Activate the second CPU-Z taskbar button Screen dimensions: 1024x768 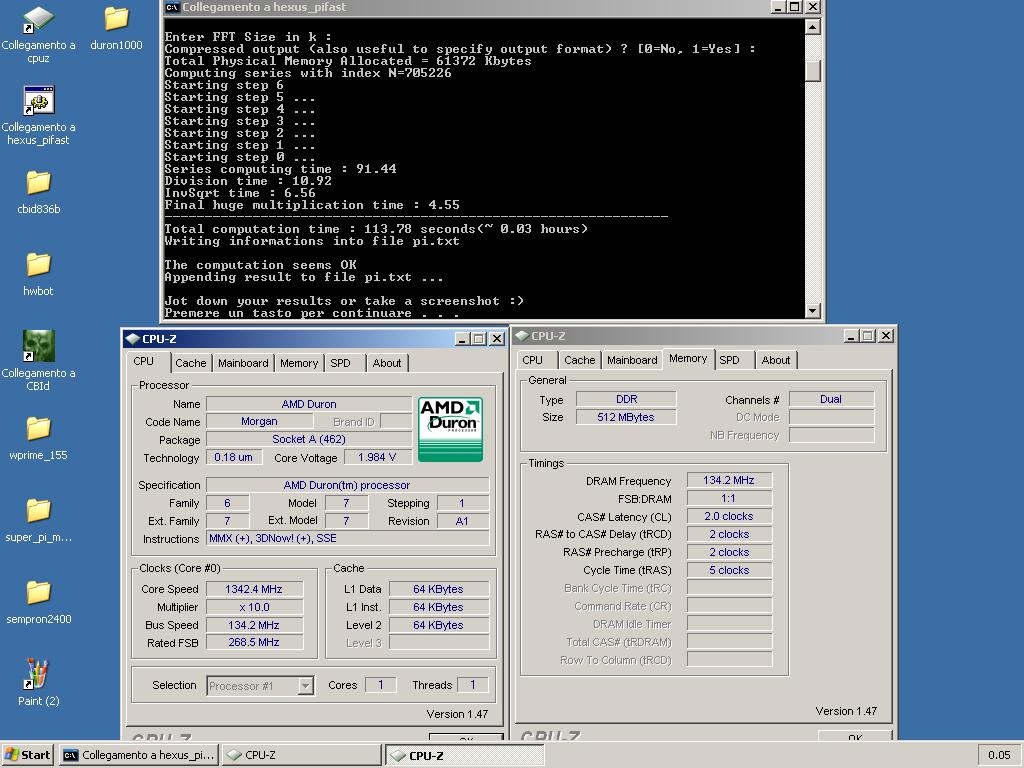click(464, 755)
